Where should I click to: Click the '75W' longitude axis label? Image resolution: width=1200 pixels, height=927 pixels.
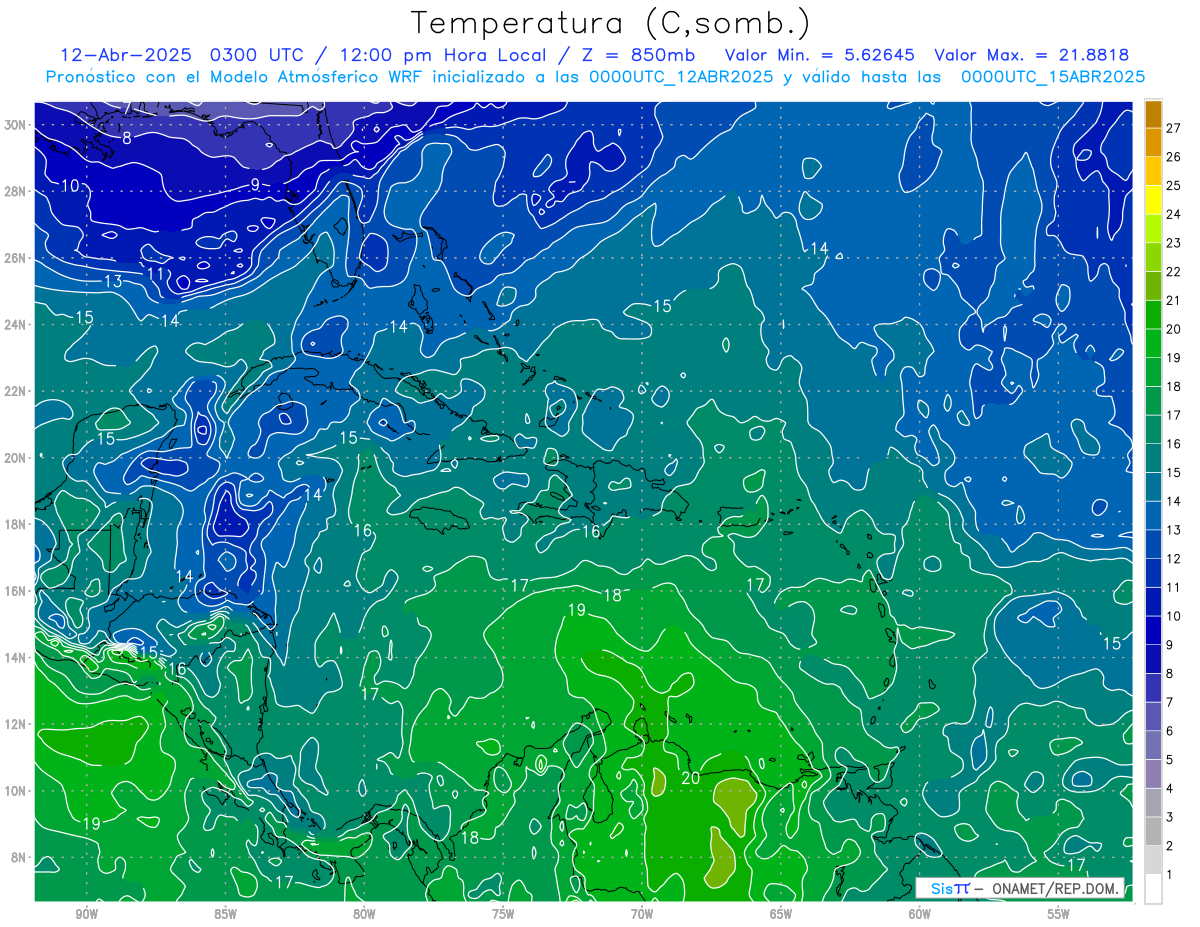tap(503, 915)
